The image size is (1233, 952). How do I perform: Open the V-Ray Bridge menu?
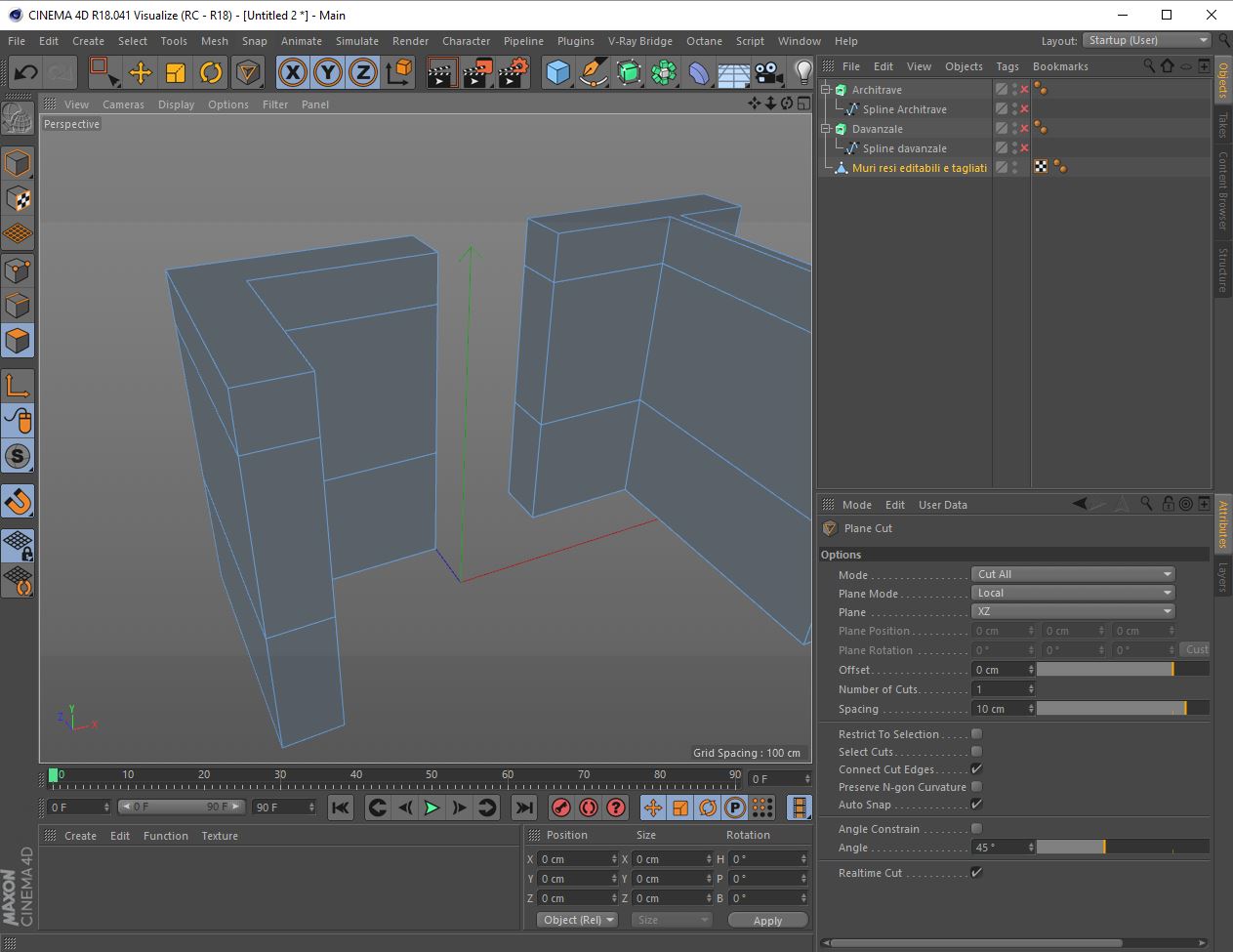tap(640, 41)
